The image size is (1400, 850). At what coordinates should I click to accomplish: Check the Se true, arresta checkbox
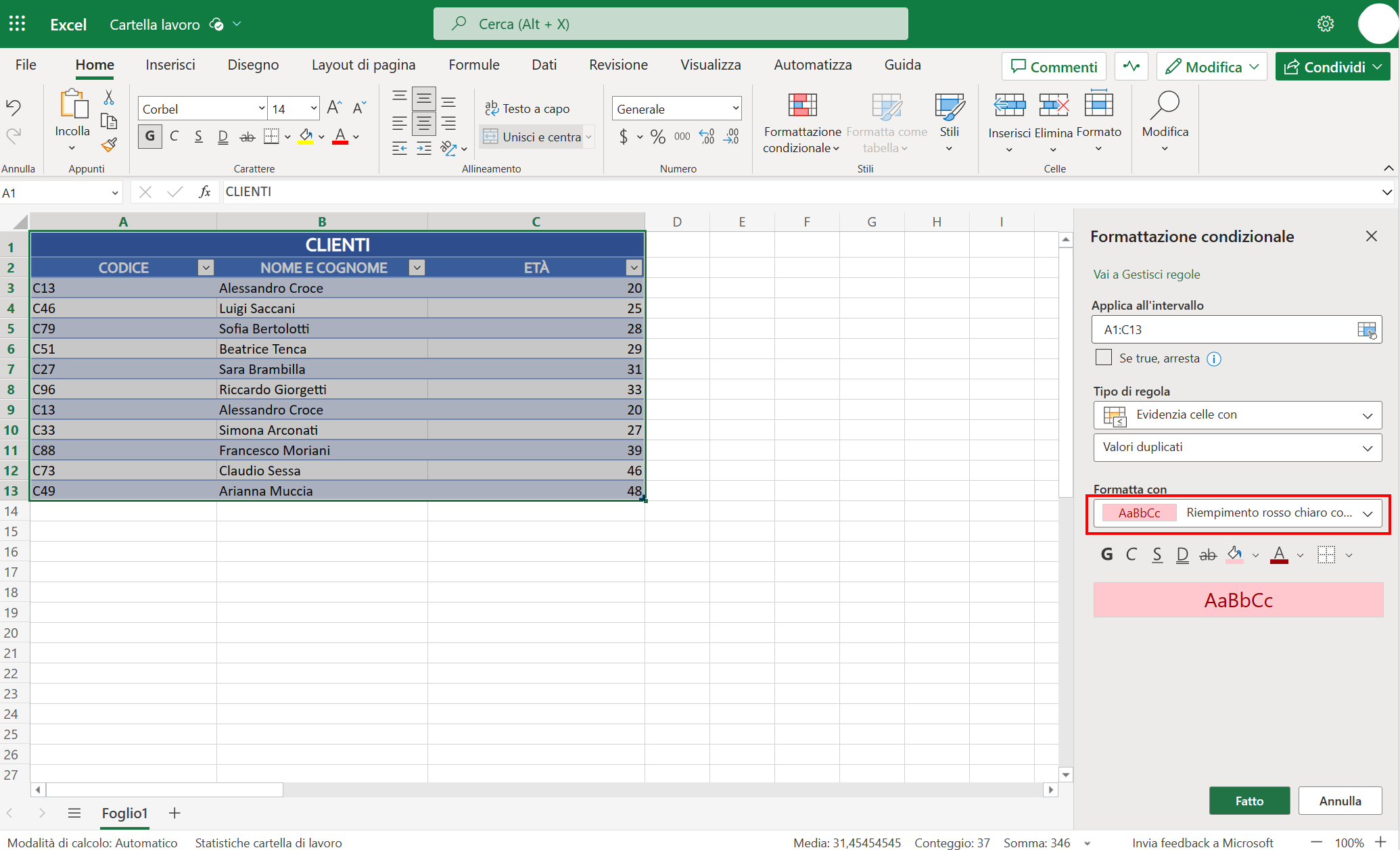1104,357
